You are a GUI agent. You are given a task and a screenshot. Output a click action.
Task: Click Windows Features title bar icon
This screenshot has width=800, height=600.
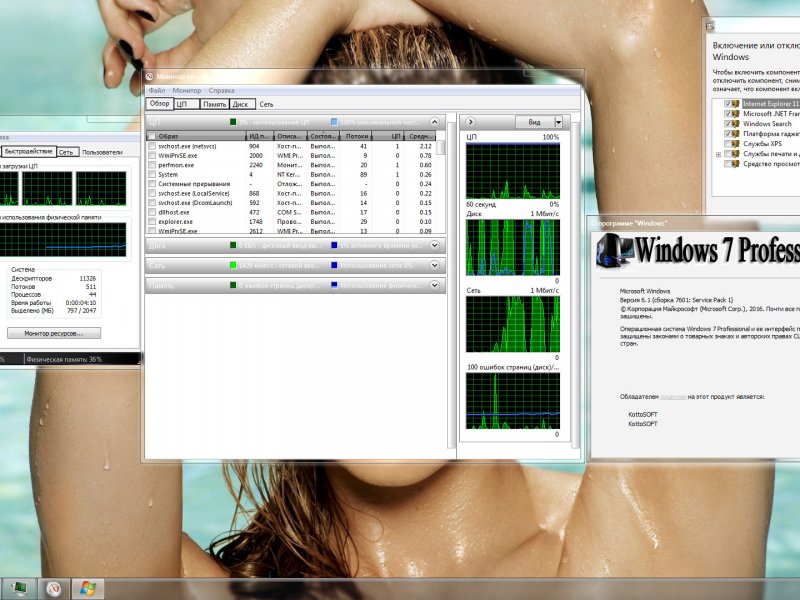[x=710, y=26]
